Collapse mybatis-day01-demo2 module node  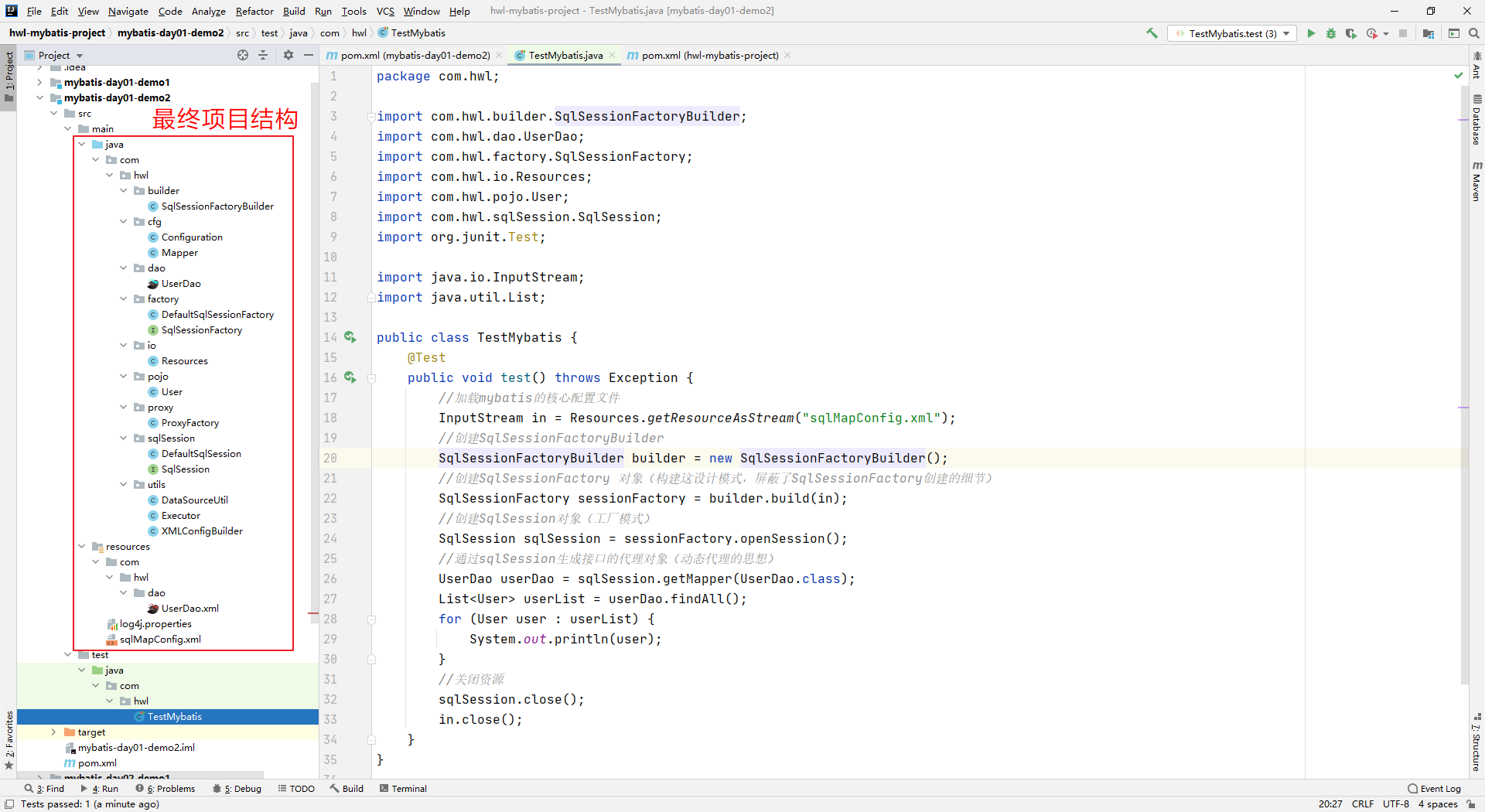39,97
